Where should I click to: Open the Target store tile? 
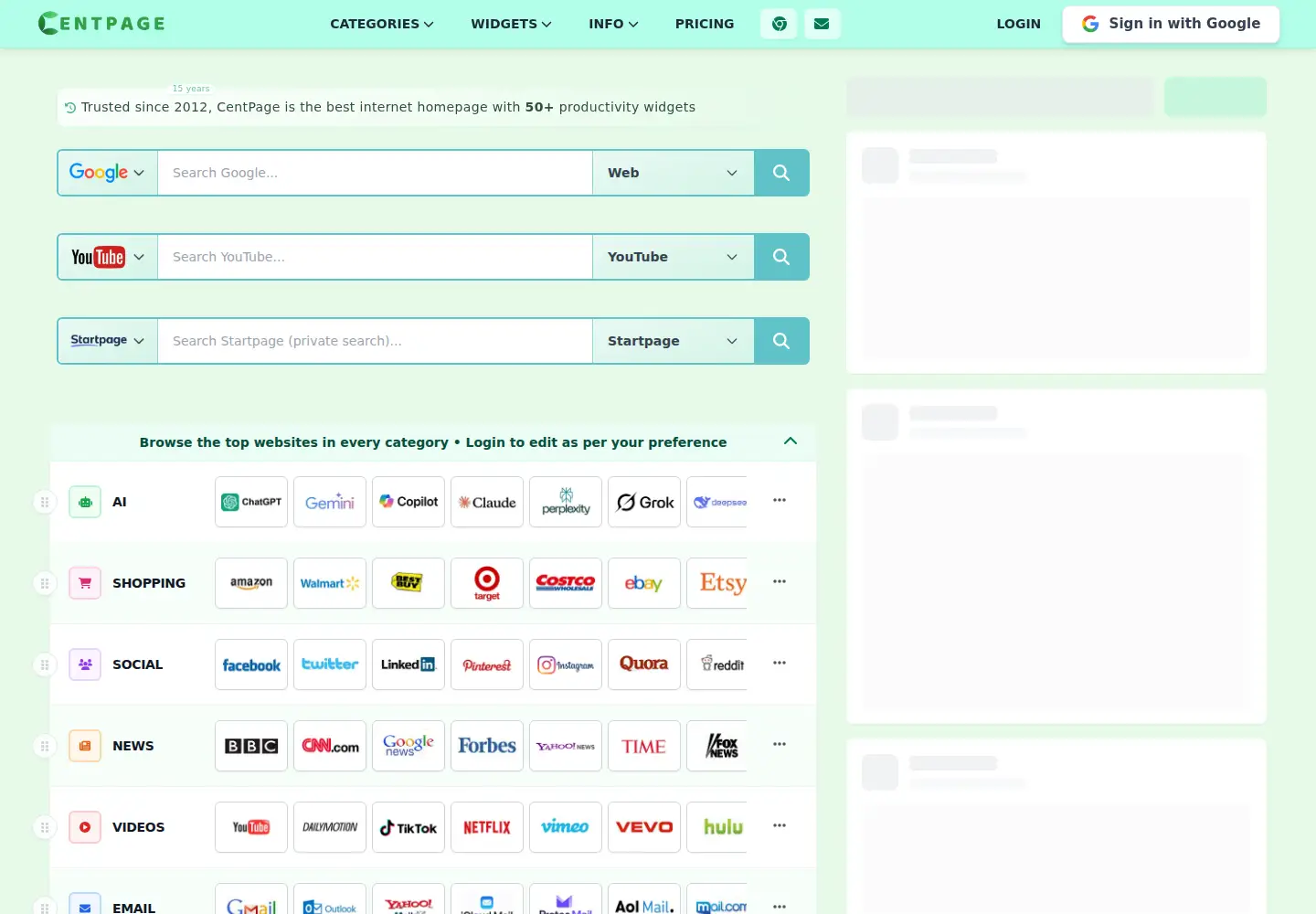click(487, 583)
